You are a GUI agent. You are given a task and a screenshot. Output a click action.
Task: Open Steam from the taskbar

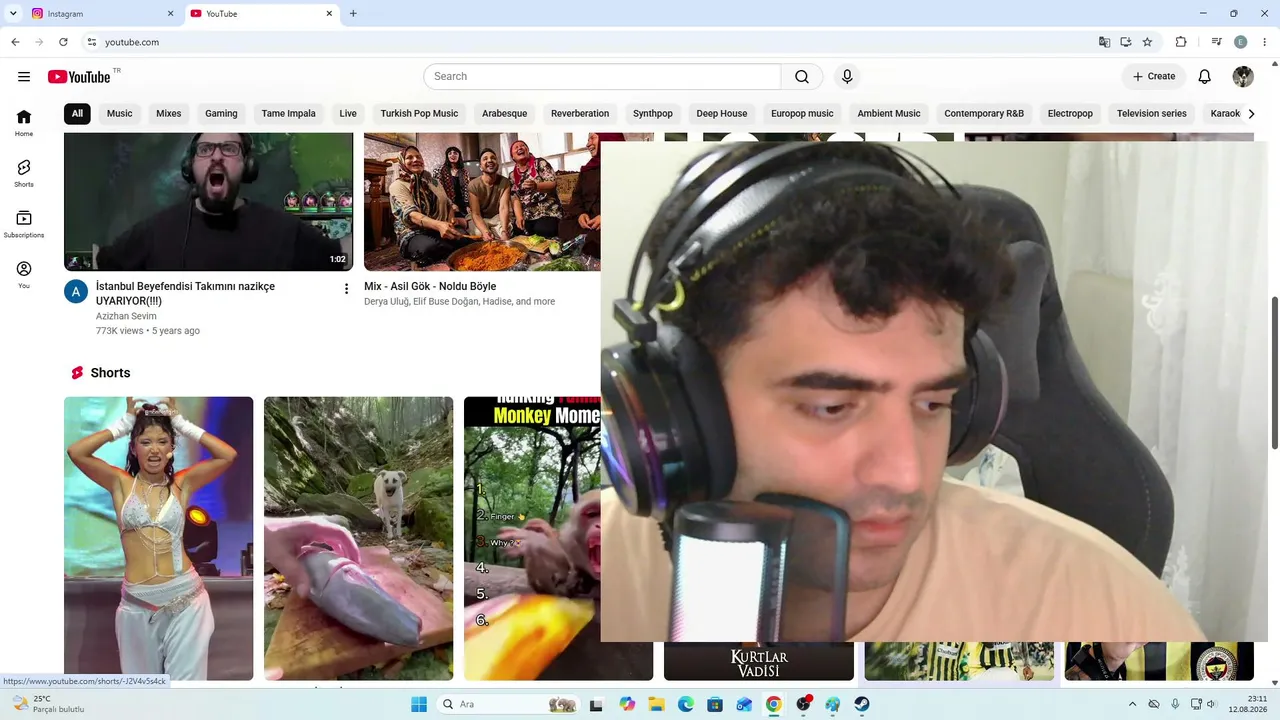862,704
